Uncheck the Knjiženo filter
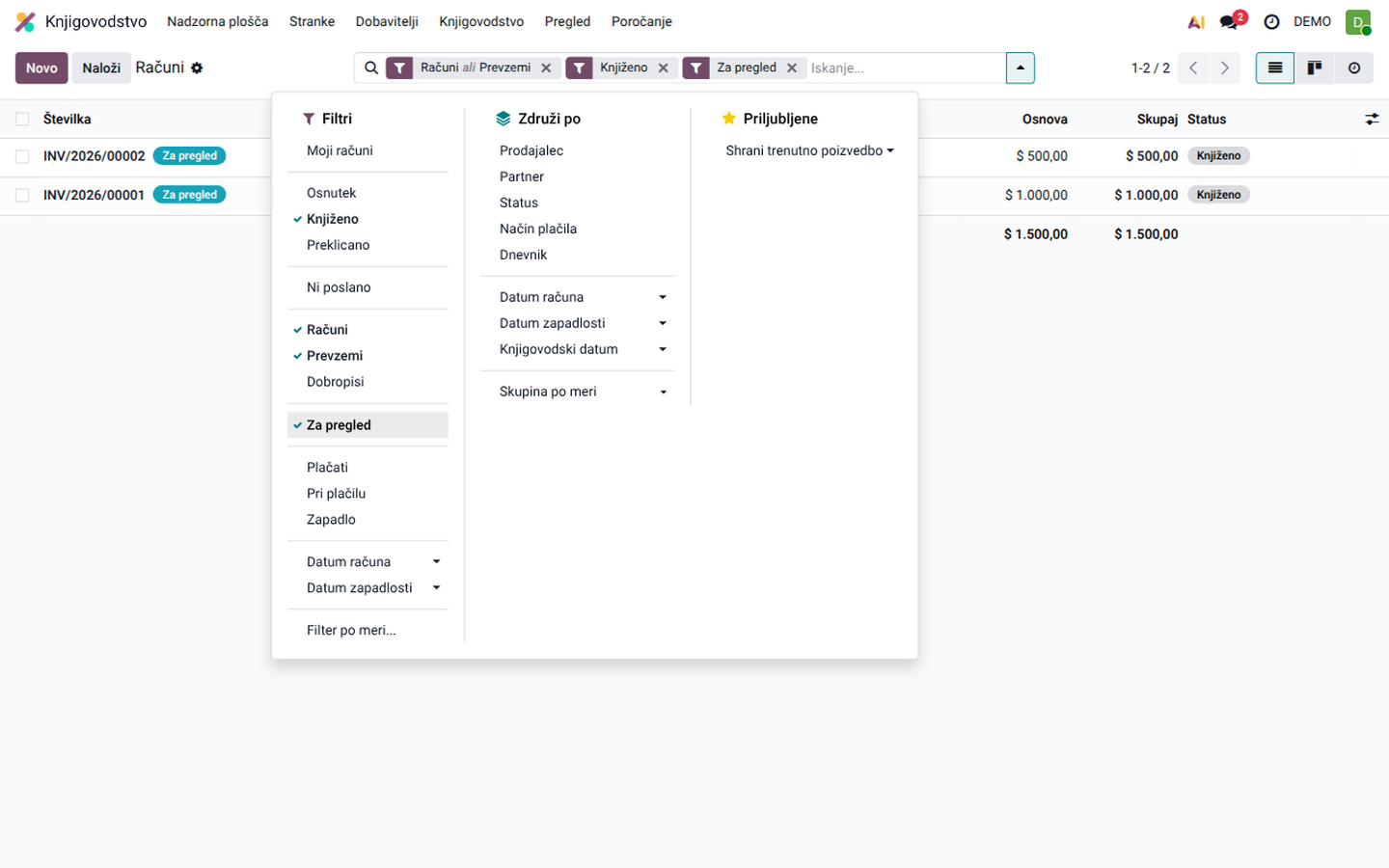Viewport: 1389px width, 868px height. [368, 219]
